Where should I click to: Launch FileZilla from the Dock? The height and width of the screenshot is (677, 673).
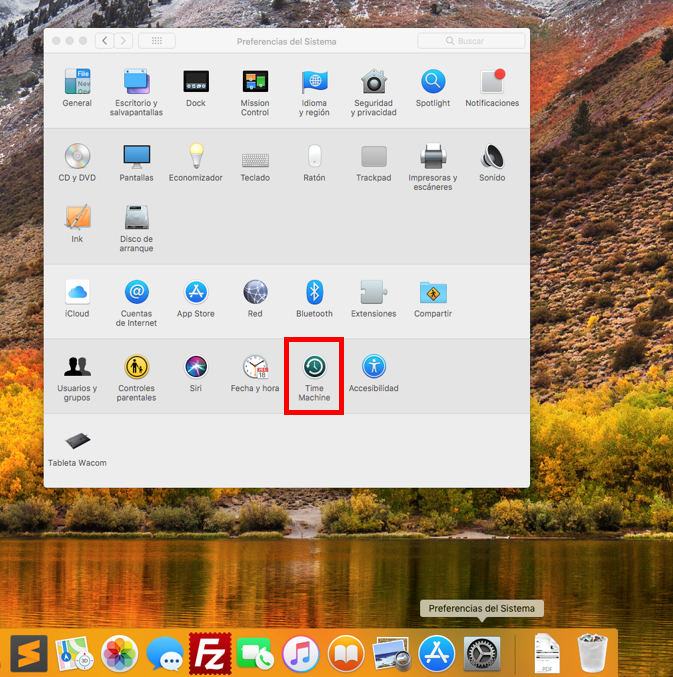[x=210, y=654]
